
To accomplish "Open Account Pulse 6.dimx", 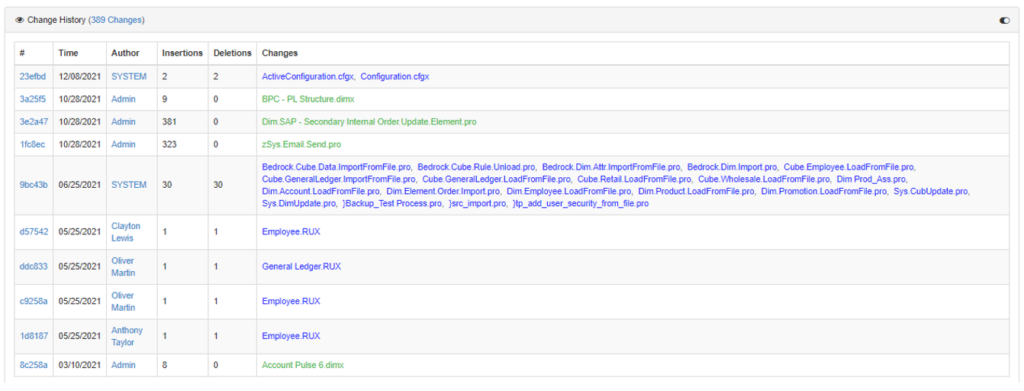I will [302, 365].
